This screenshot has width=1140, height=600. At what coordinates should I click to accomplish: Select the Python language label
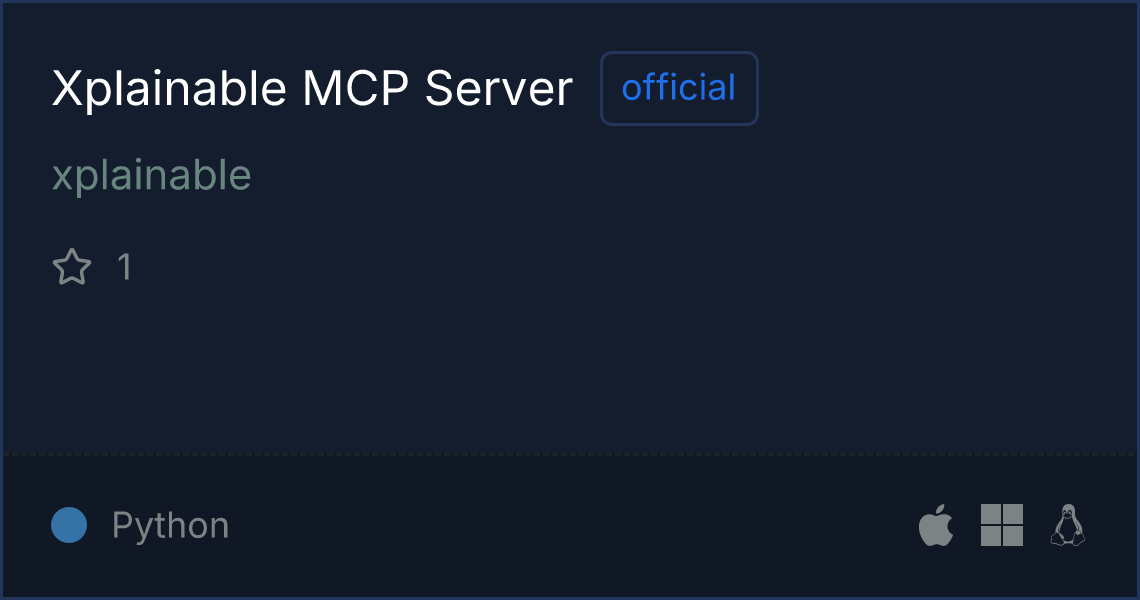point(171,526)
